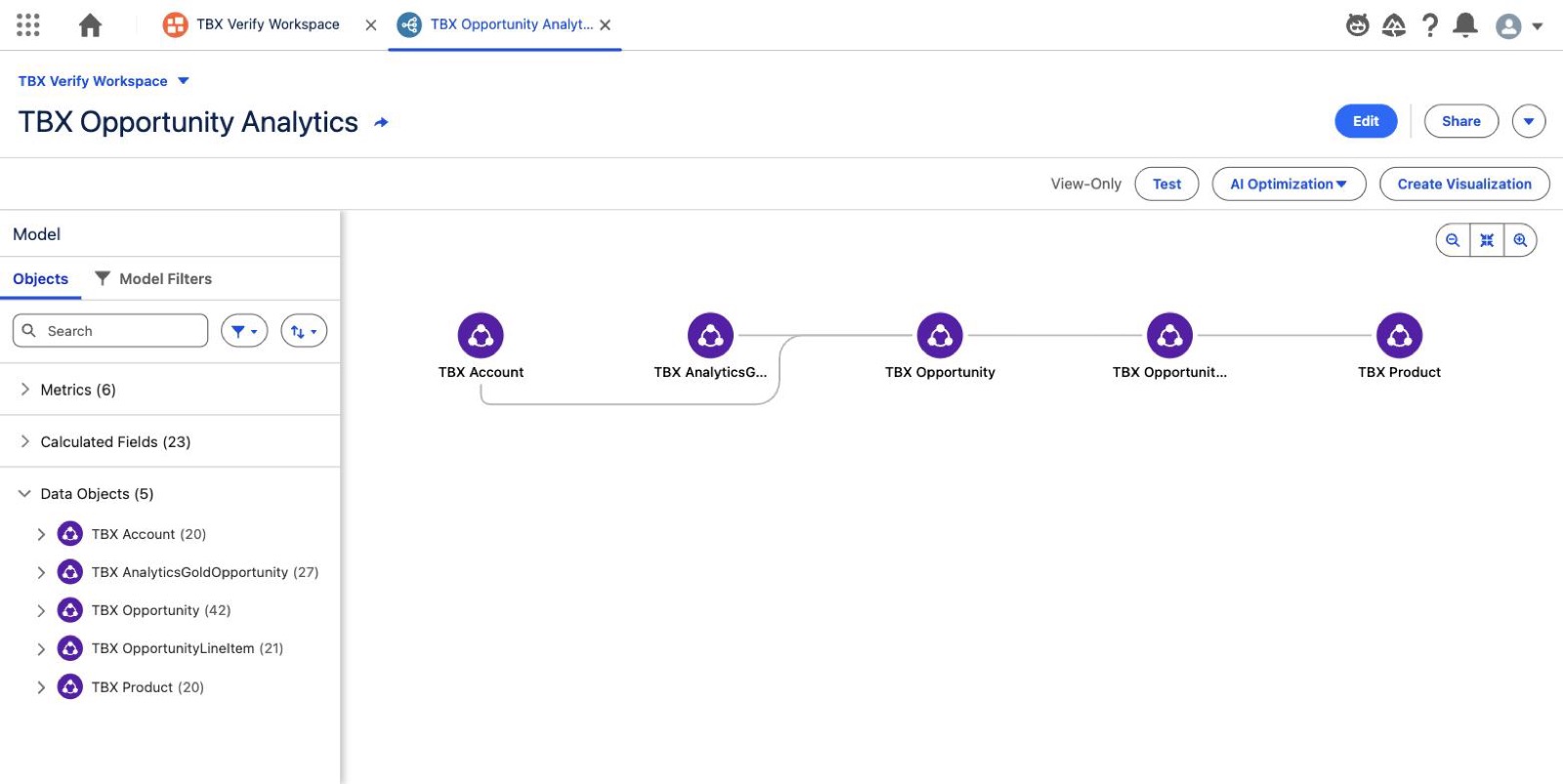Screen dimensions: 1563x784
Task: Open the TBX Verify Workspace breadcrumb dropdown arrow
Action: coord(183,81)
